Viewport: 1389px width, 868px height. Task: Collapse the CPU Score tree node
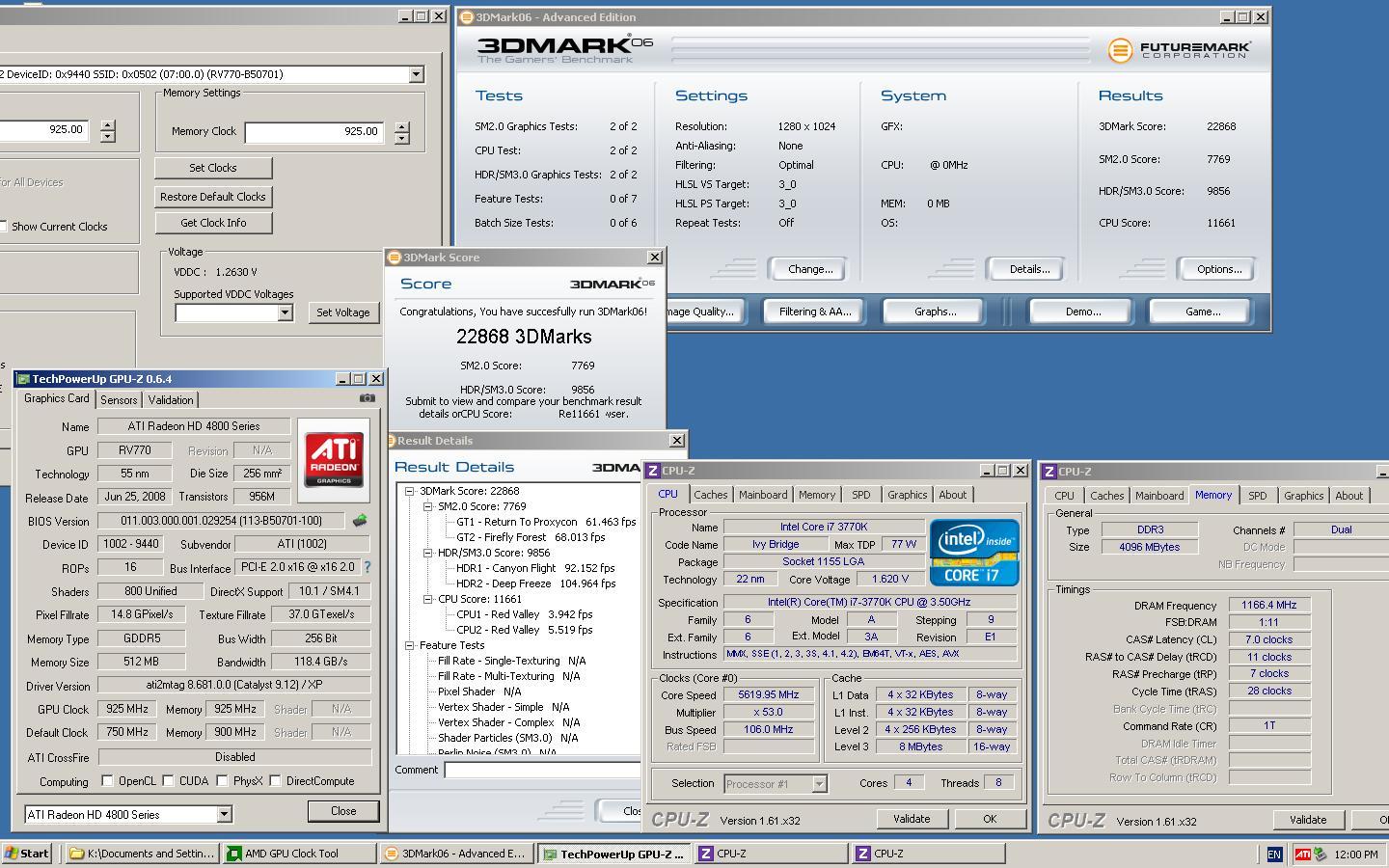[427, 599]
